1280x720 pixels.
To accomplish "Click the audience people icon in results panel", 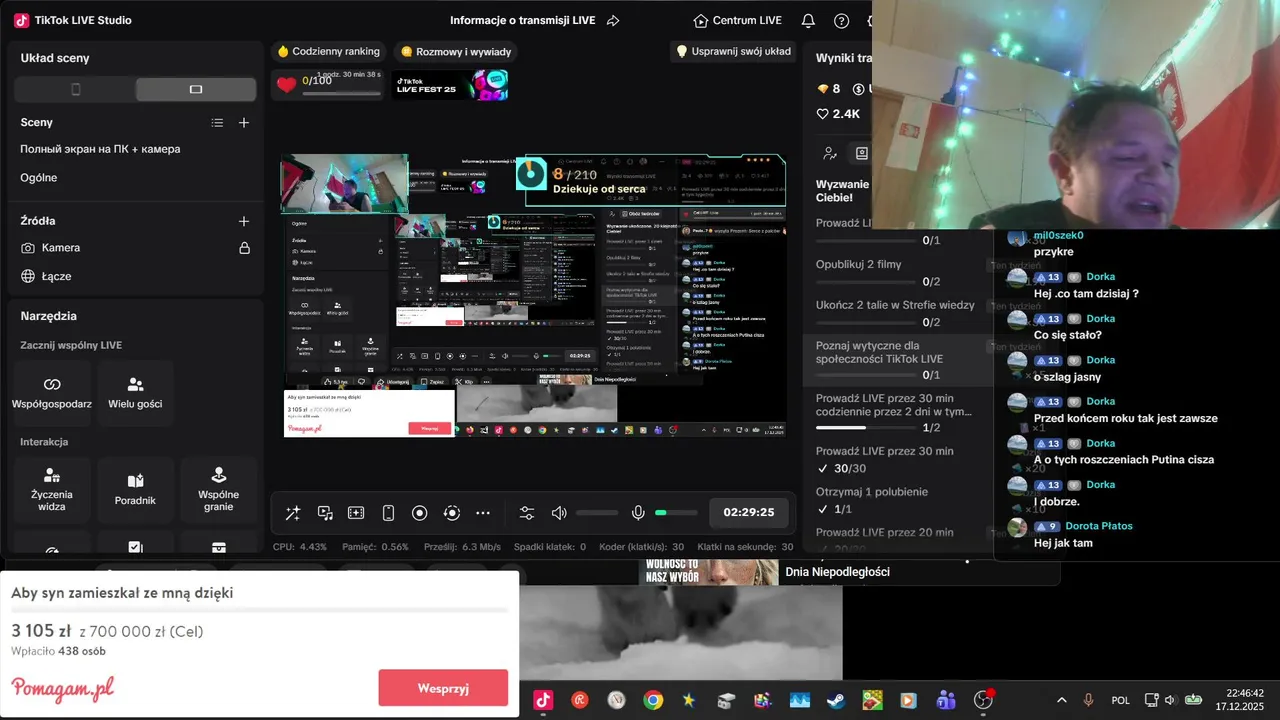I will [x=829, y=154].
